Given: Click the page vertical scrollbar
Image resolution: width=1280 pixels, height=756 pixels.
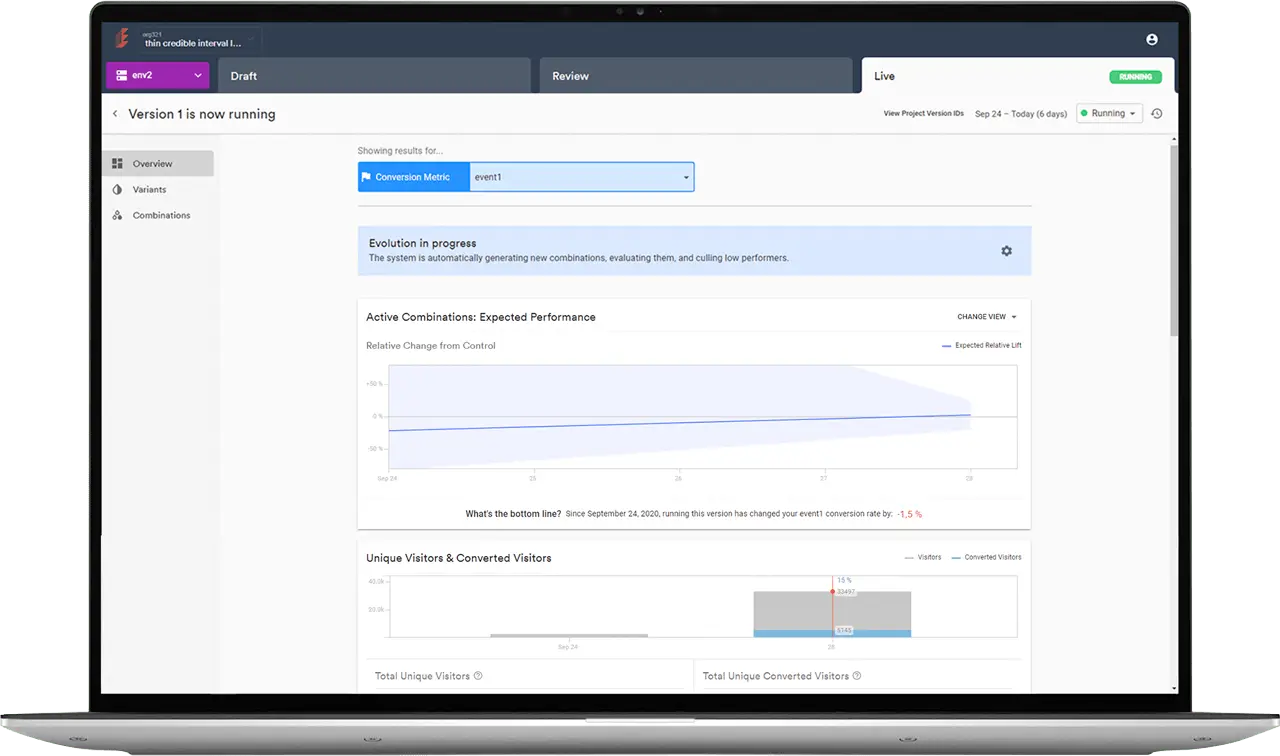Looking at the screenshot, I should 1174,240.
